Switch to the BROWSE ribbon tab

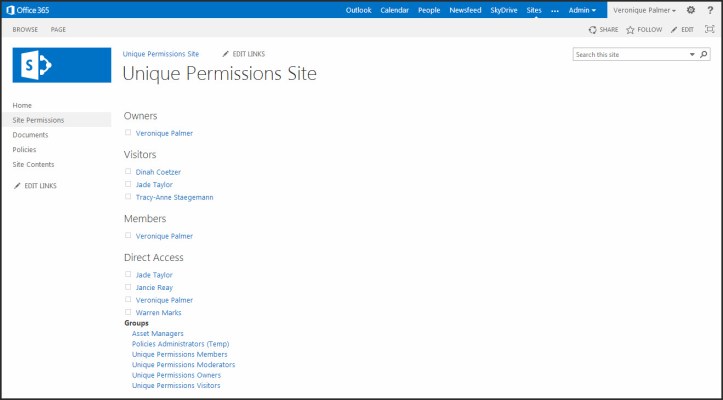25,30
